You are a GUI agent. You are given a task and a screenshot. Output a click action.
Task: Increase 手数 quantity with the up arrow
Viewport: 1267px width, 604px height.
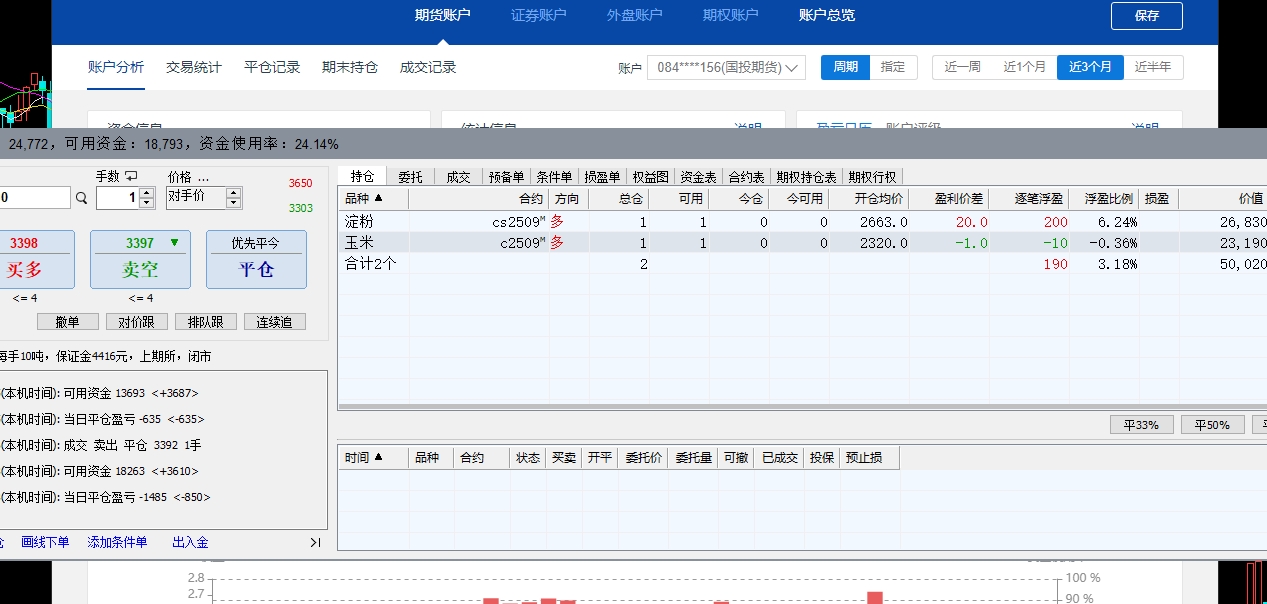tap(147, 193)
